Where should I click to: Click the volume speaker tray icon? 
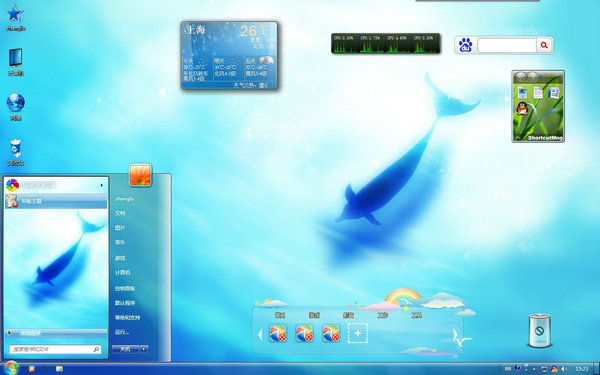[563, 369]
